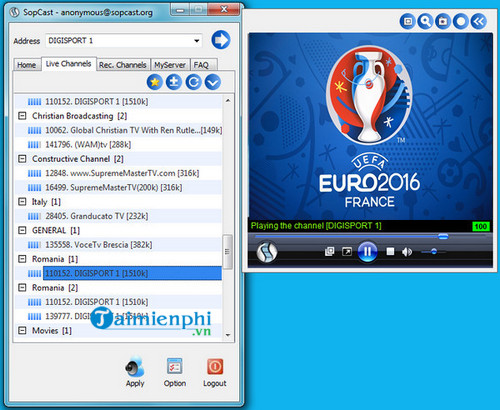The width and height of the screenshot is (500, 410).
Task: Open the Address dropdown arrow
Action: click(x=197, y=41)
